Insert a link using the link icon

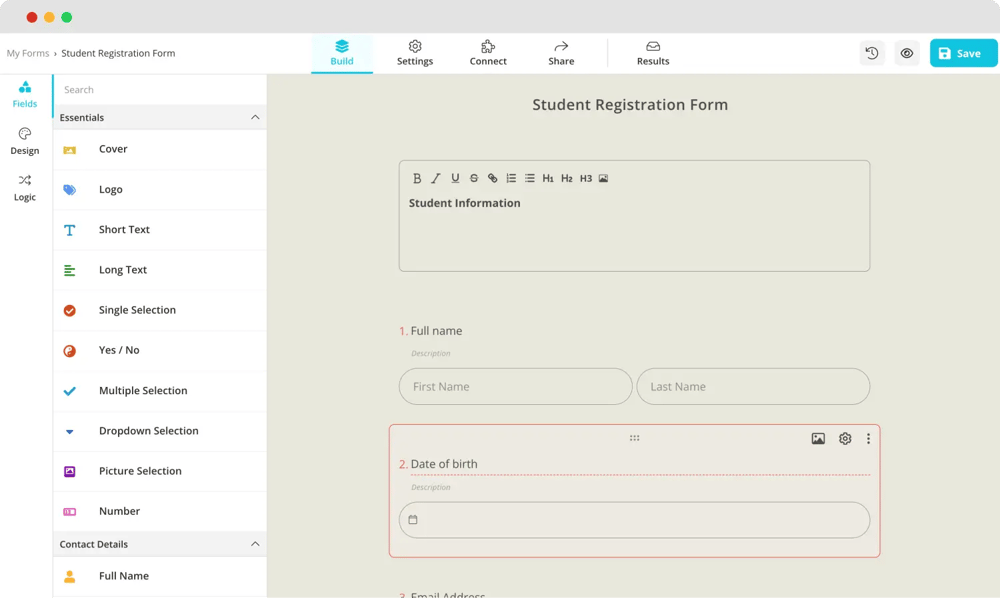pos(492,179)
